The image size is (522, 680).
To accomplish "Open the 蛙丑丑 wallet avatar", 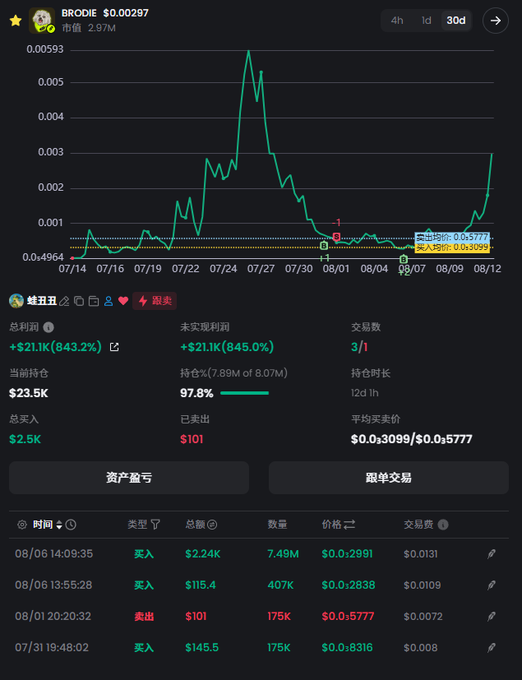I will (16, 301).
